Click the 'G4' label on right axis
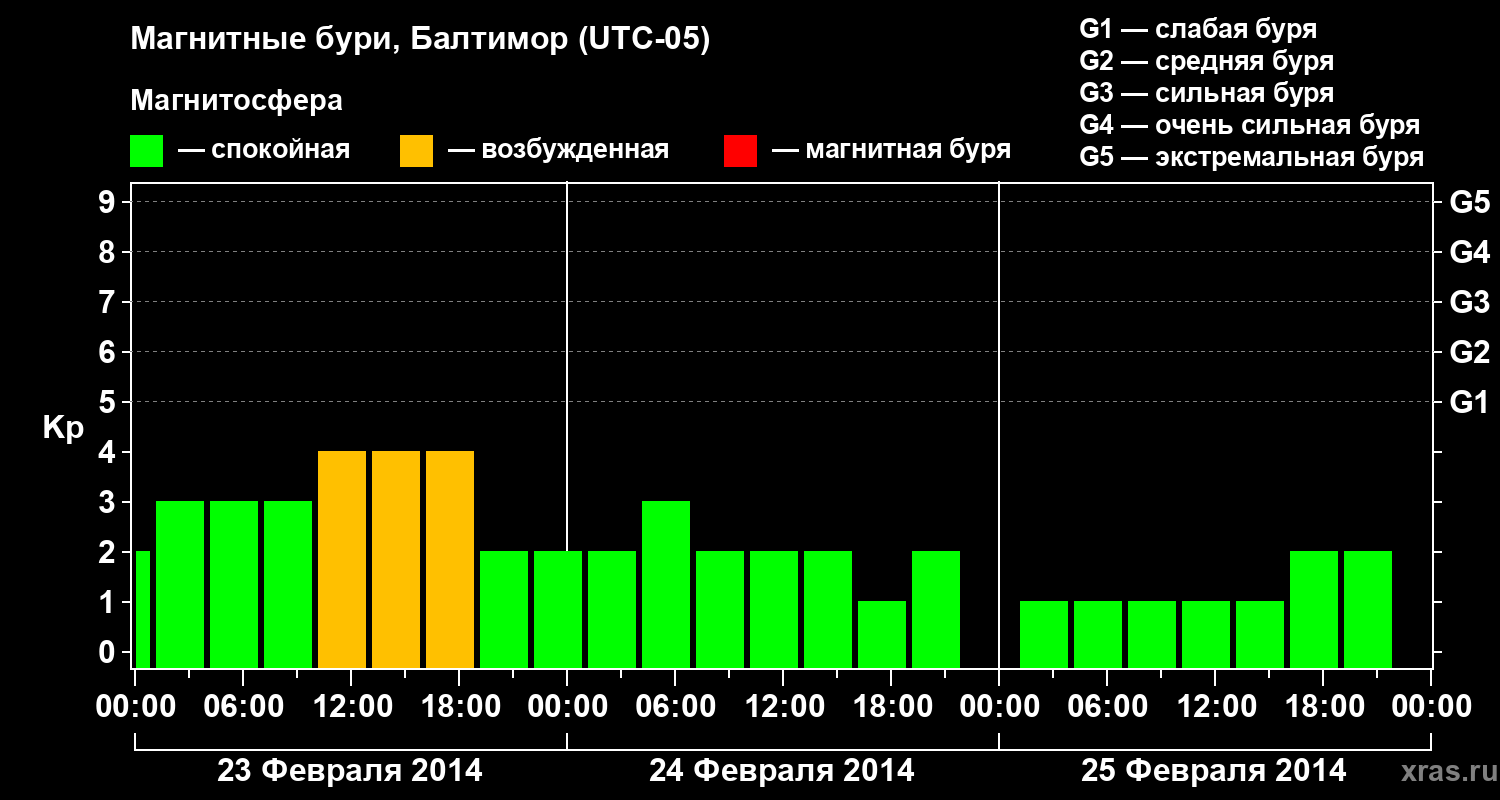 (1470, 252)
